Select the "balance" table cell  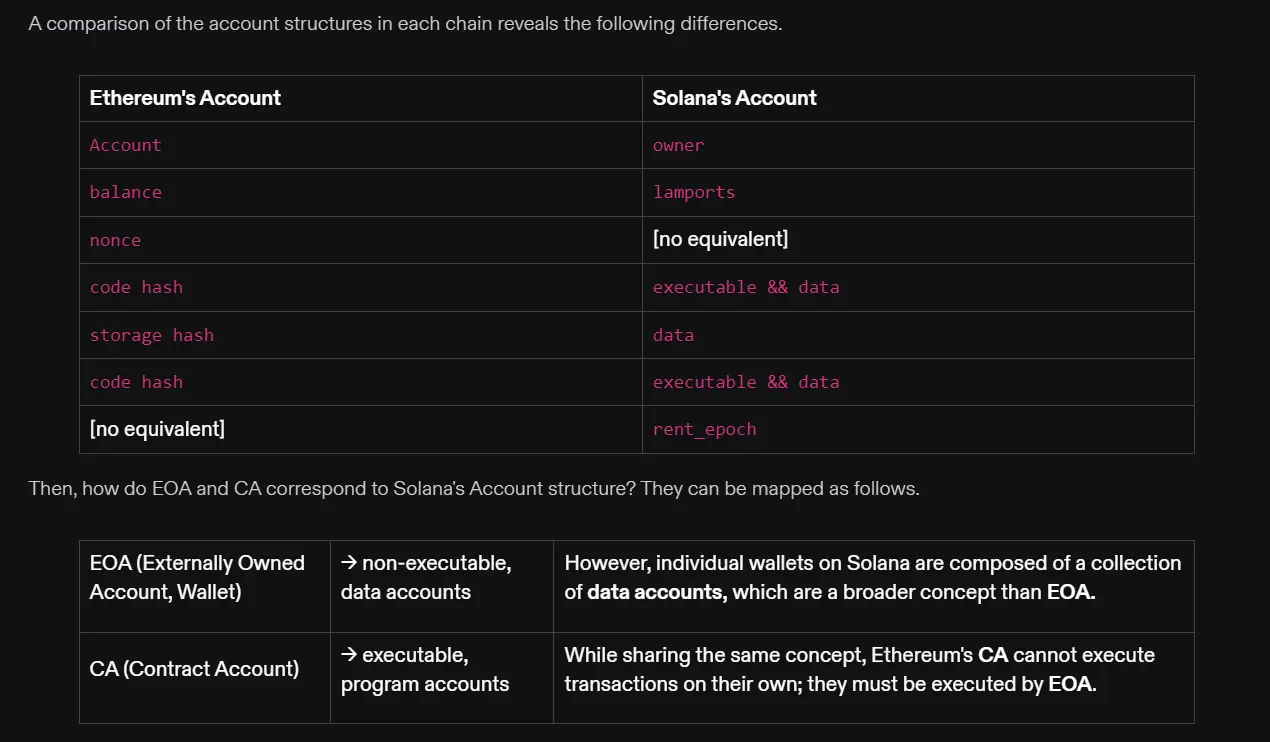pos(361,192)
